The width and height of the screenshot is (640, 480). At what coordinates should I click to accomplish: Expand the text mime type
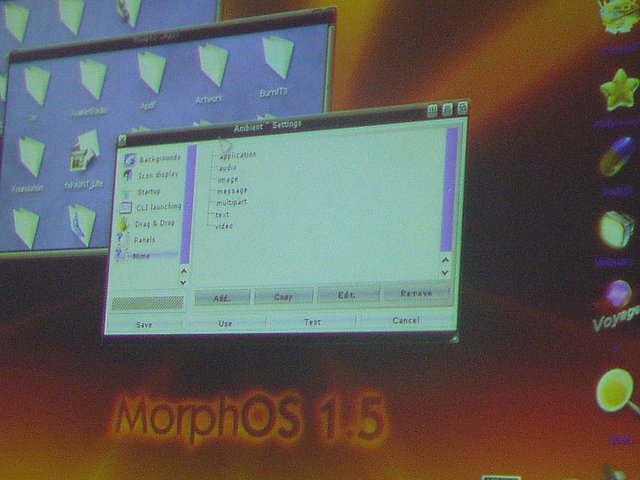[222, 214]
